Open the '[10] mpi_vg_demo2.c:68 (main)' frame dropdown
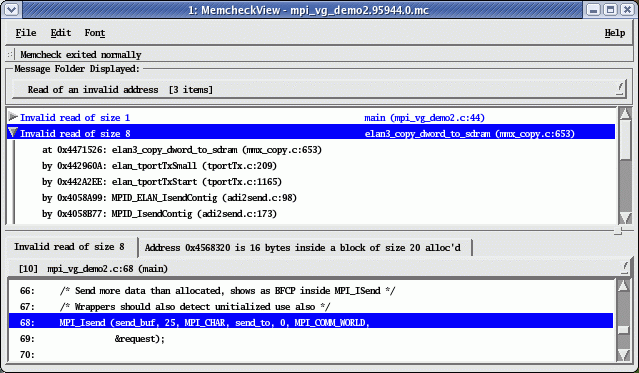Image resolution: width=639 pixels, height=373 pixels. click(x=319, y=269)
